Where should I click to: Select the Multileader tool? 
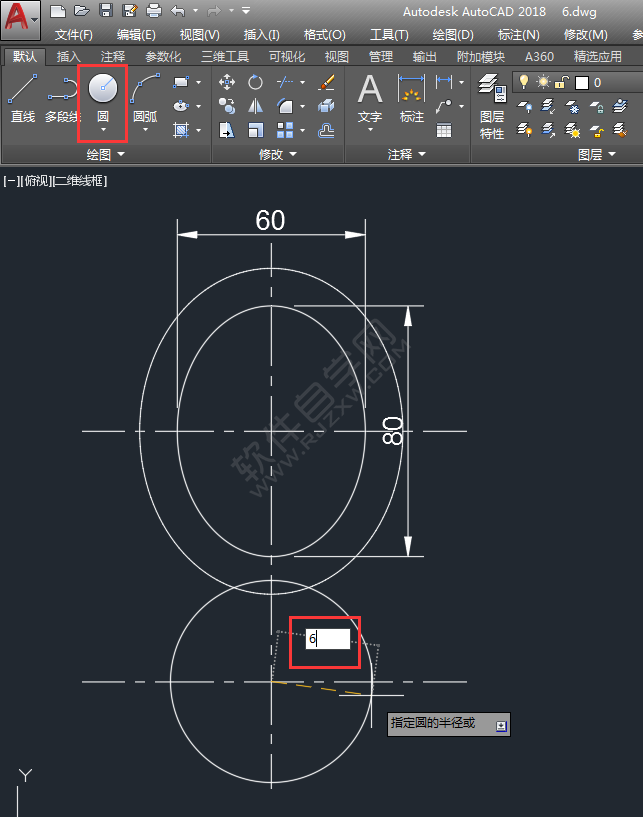coord(444,106)
